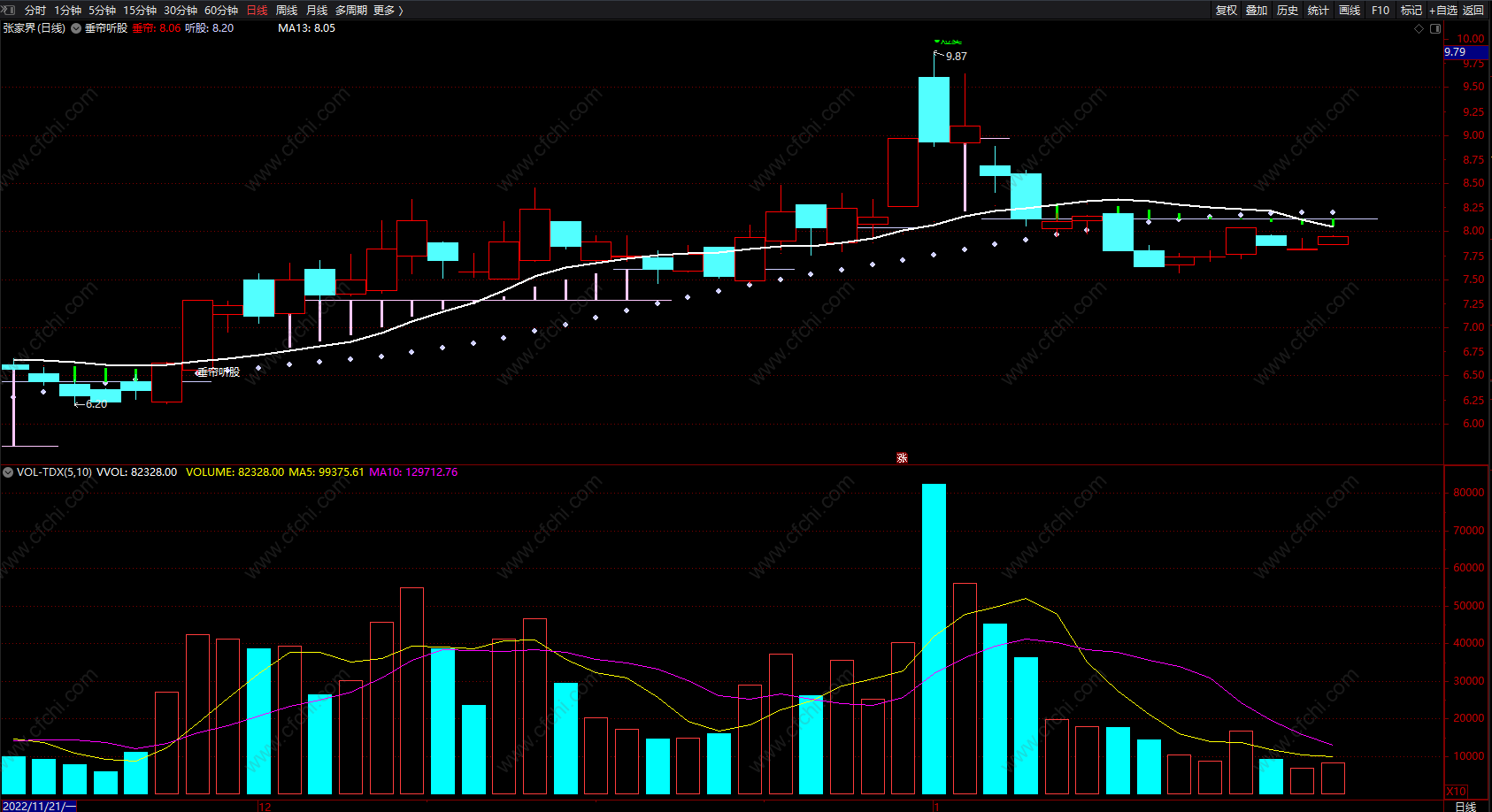Click the 2022/11/21 date label

pyautogui.click(x=40, y=806)
